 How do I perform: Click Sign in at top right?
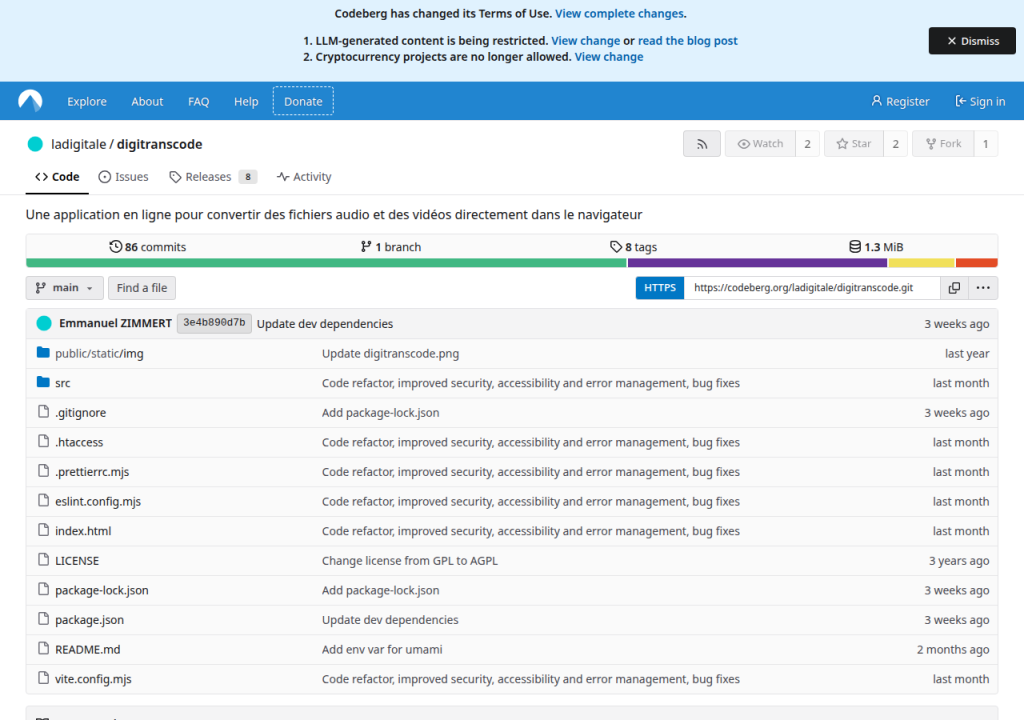coord(980,101)
